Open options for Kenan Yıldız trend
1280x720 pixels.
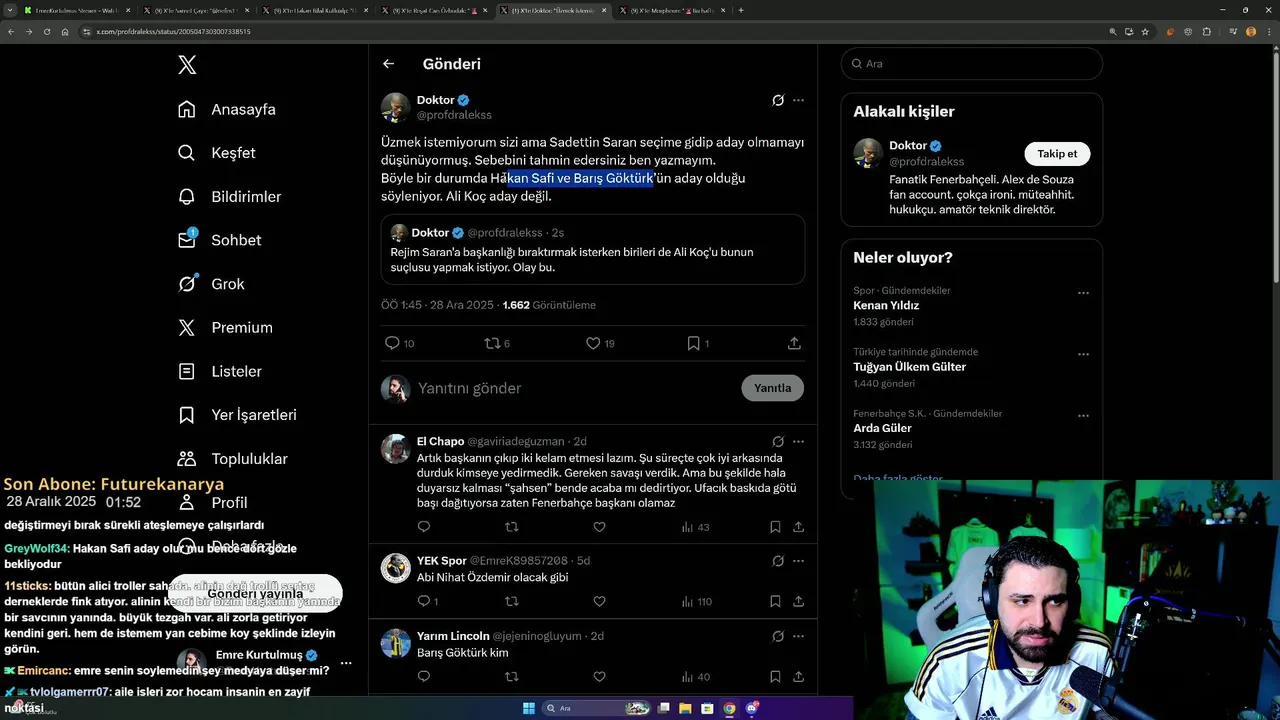1083,293
